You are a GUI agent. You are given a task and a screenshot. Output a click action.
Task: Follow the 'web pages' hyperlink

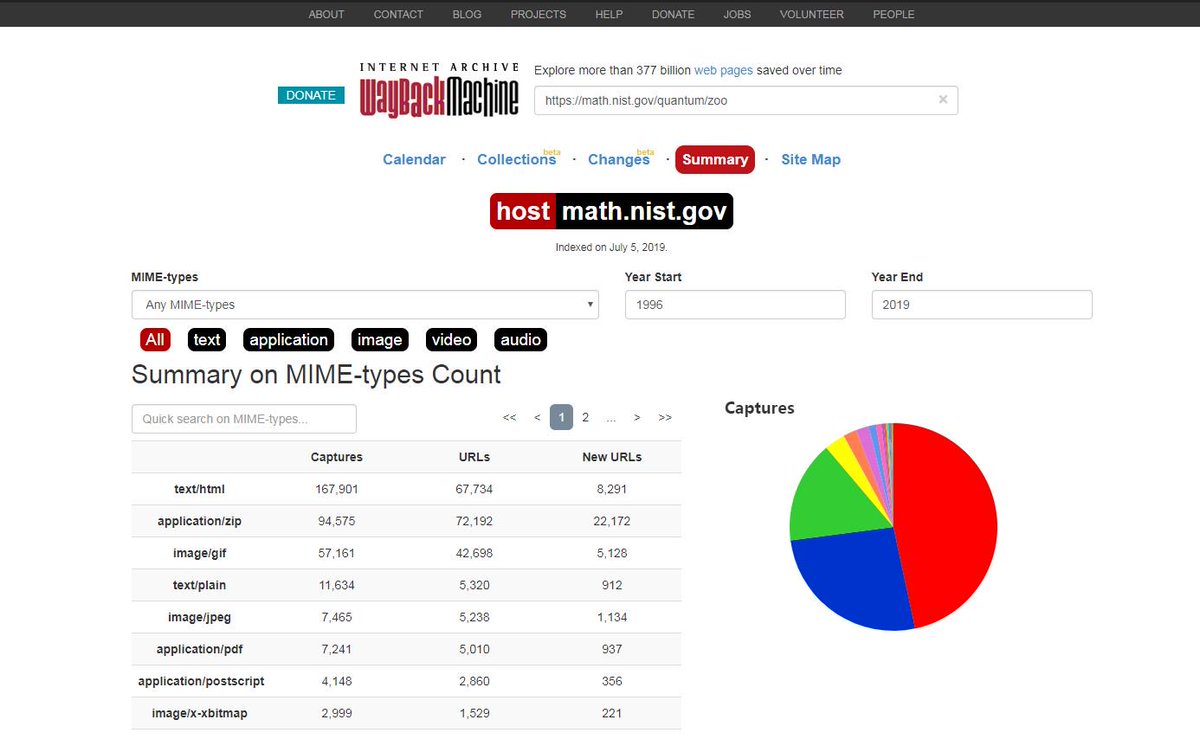click(x=723, y=71)
